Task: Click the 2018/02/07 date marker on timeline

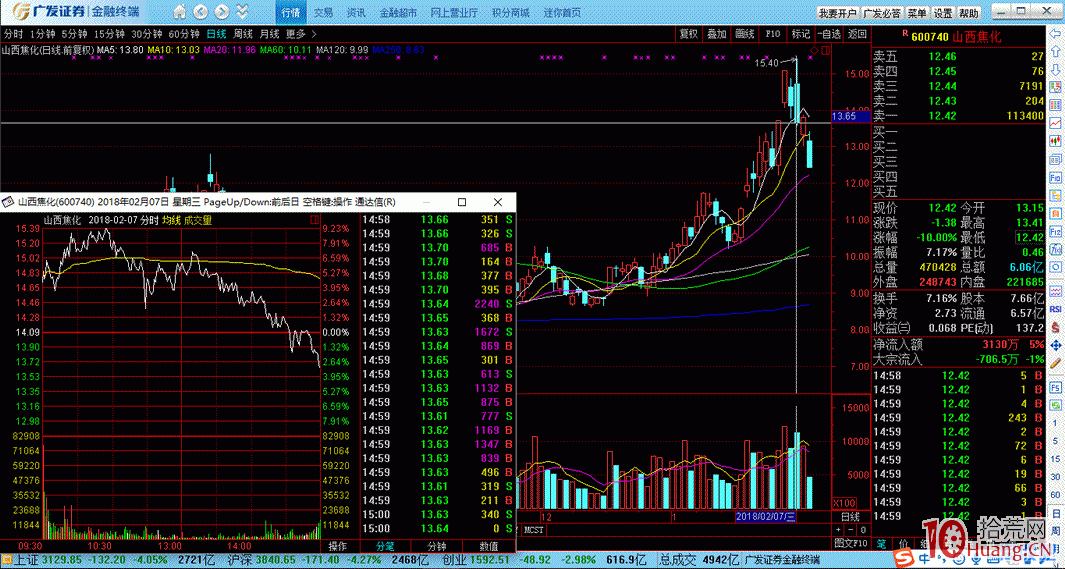Action: [764, 517]
